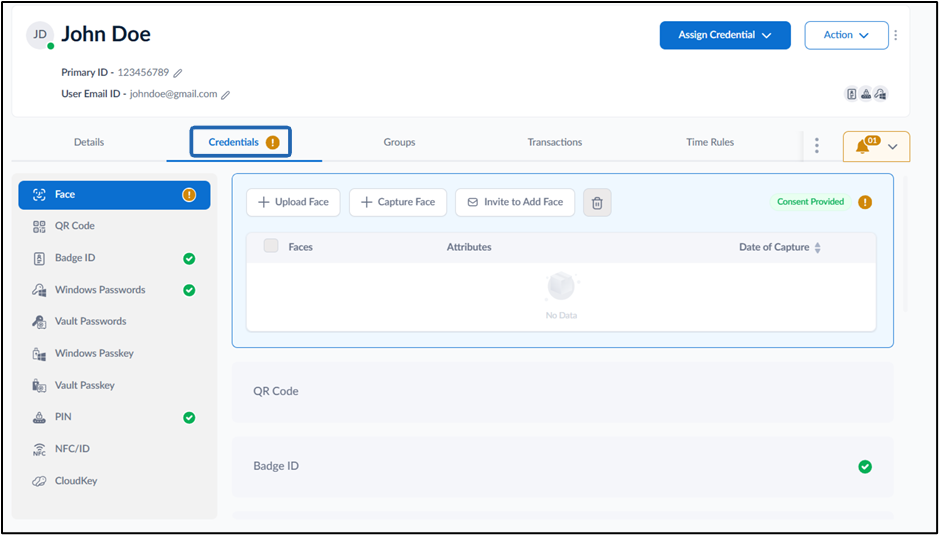Screen dimensions: 939x535
Task: Click green check beside Windows Passwords
Action: pyautogui.click(x=189, y=290)
